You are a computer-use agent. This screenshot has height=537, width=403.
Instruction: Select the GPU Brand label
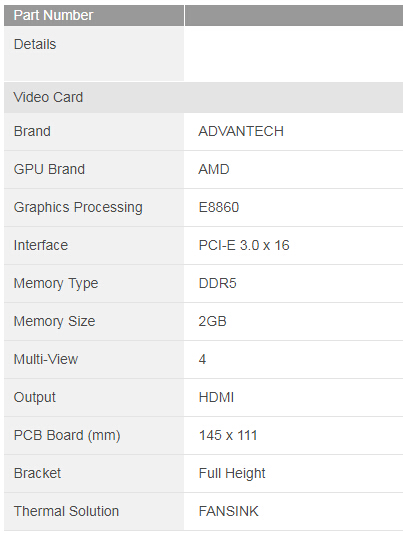(x=49, y=170)
